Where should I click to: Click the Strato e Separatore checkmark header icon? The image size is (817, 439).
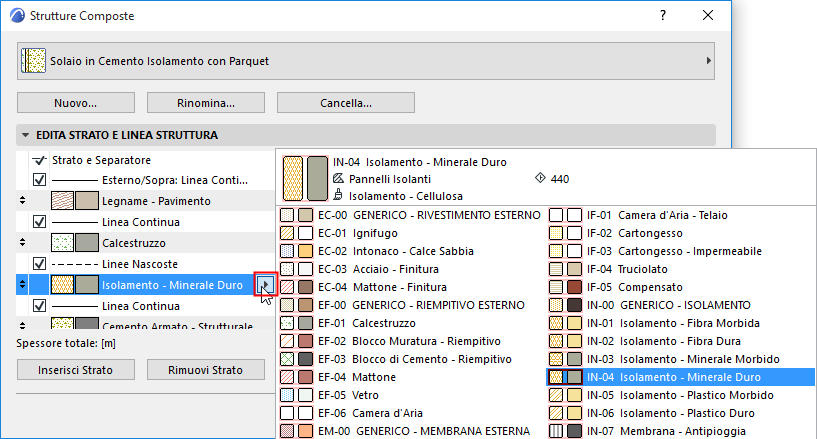point(39,160)
